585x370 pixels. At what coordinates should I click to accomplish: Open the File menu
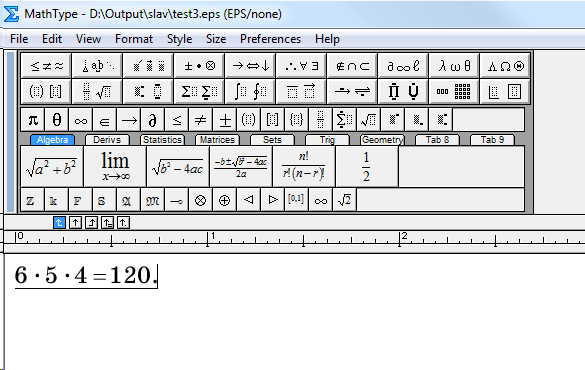19,39
